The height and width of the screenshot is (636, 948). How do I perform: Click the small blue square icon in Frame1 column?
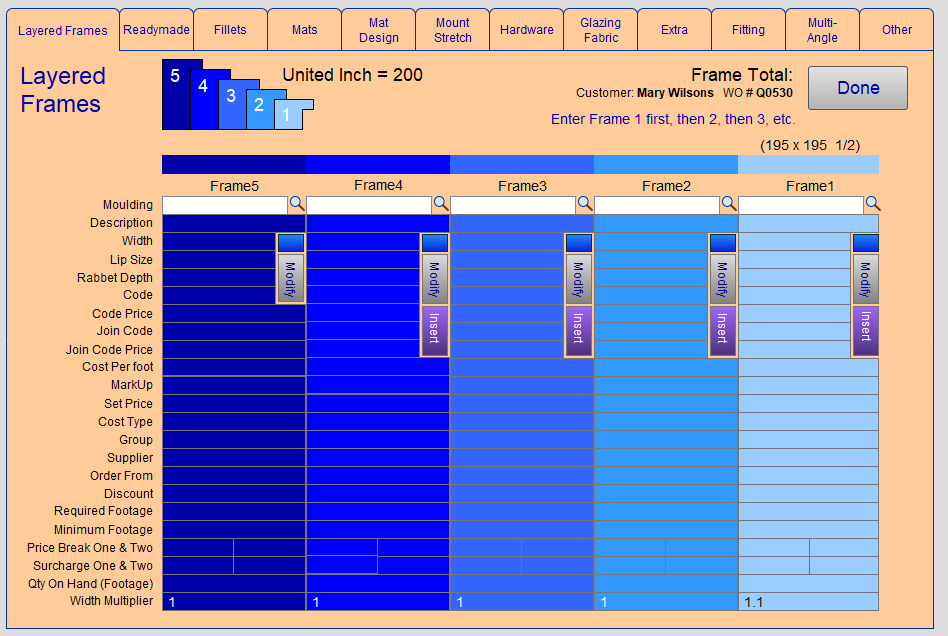click(865, 243)
